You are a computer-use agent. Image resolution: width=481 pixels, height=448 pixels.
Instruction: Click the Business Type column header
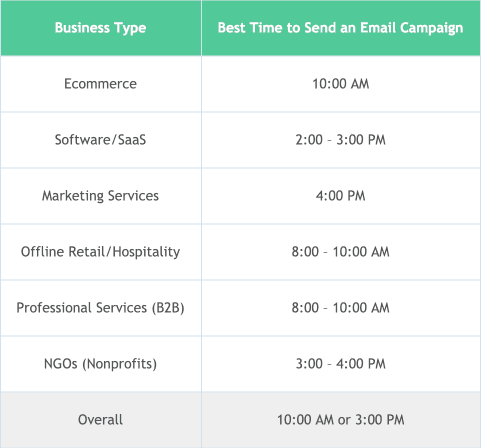tap(101, 28)
